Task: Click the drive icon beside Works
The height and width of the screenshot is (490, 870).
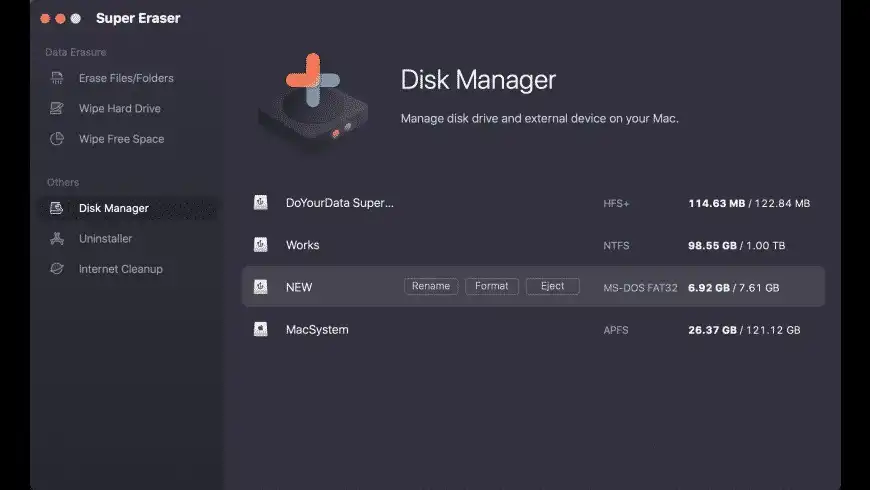Action: (x=260, y=245)
